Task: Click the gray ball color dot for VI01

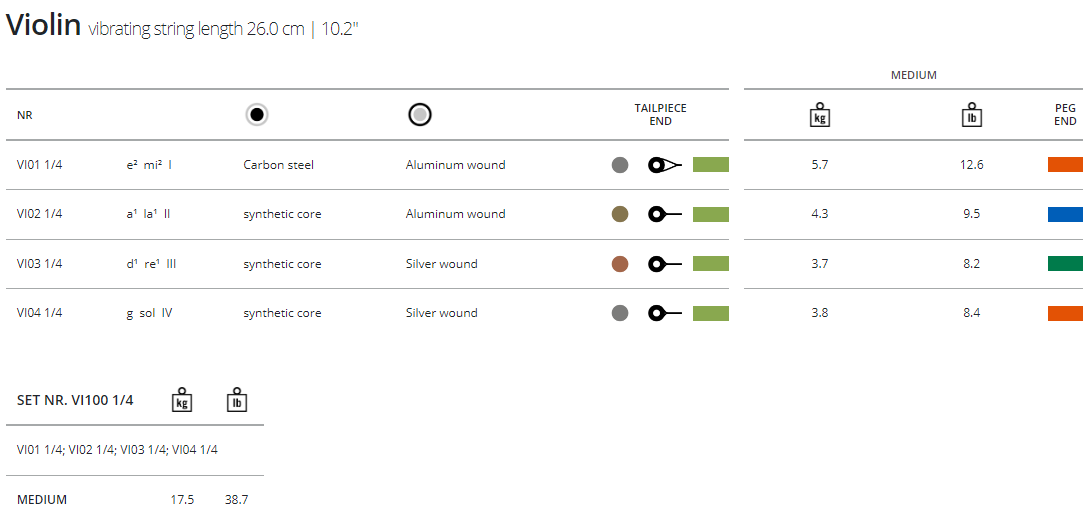Action: tap(620, 165)
